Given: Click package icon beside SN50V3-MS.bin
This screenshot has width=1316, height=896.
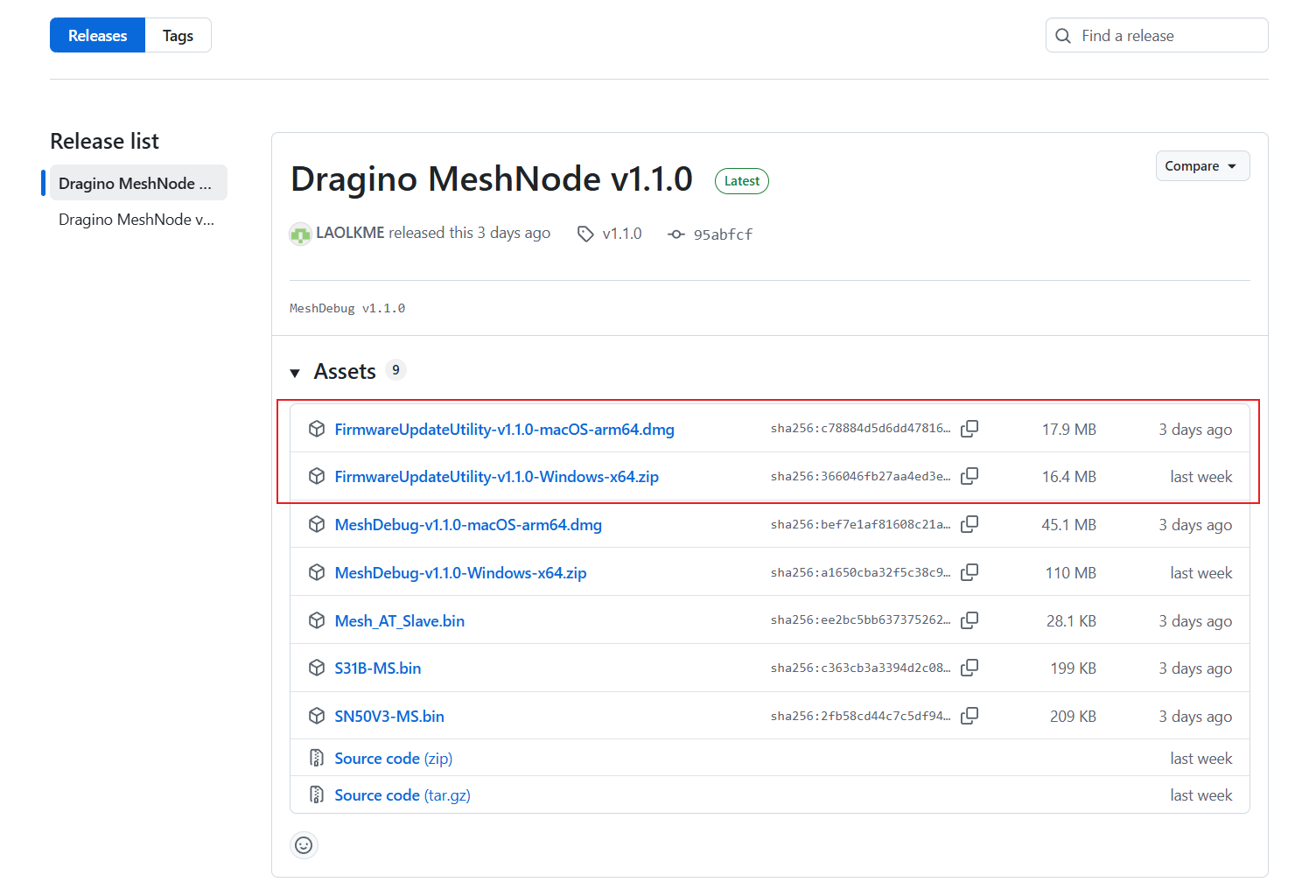Looking at the screenshot, I should pos(317,716).
